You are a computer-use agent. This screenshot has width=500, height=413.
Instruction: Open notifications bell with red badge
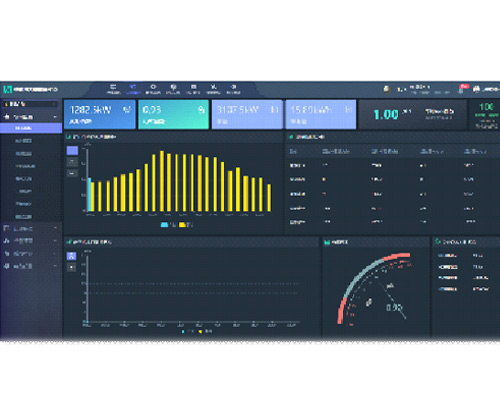pyautogui.click(x=462, y=89)
